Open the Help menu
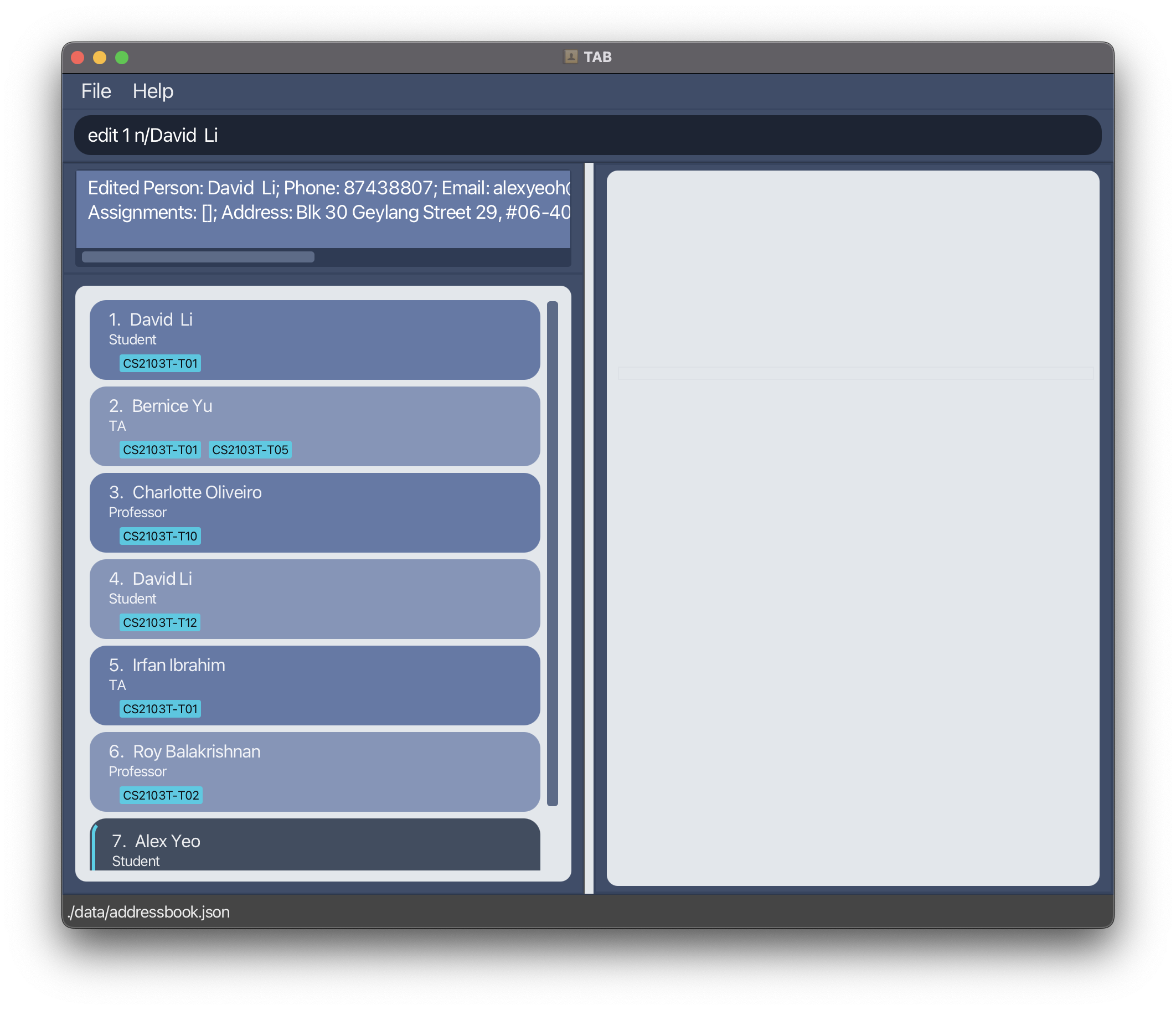 point(153,91)
